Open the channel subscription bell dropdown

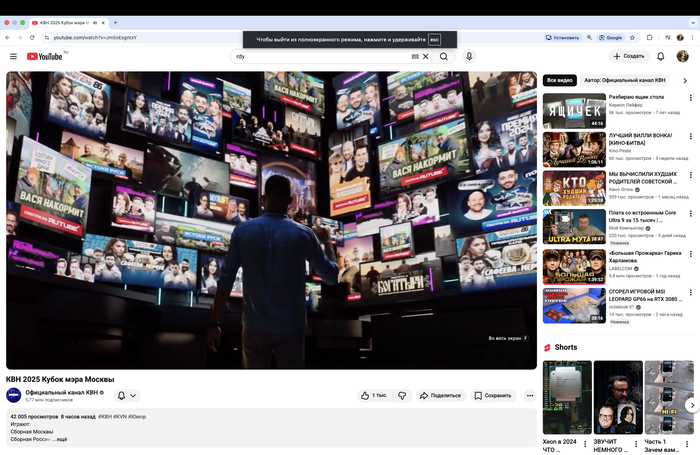(127, 396)
